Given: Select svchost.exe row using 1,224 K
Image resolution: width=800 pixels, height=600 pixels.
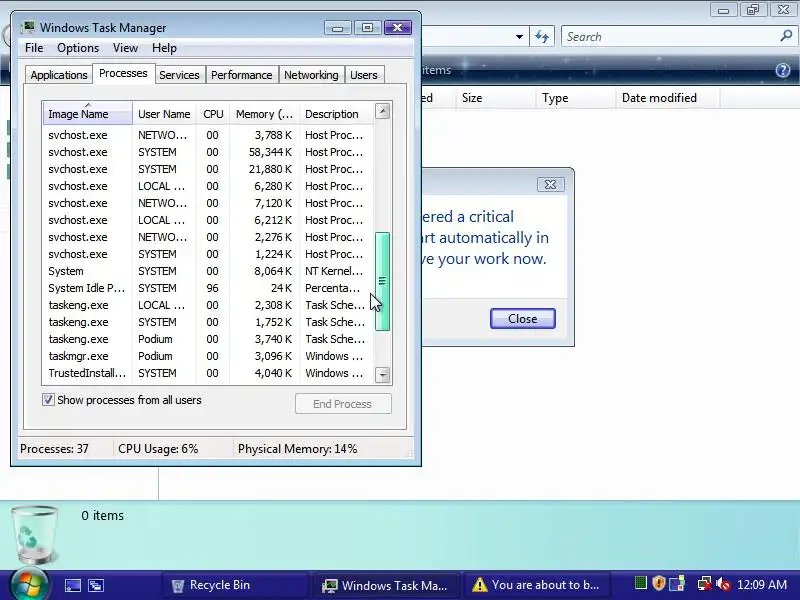Looking at the screenshot, I should (x=208, y=254).
